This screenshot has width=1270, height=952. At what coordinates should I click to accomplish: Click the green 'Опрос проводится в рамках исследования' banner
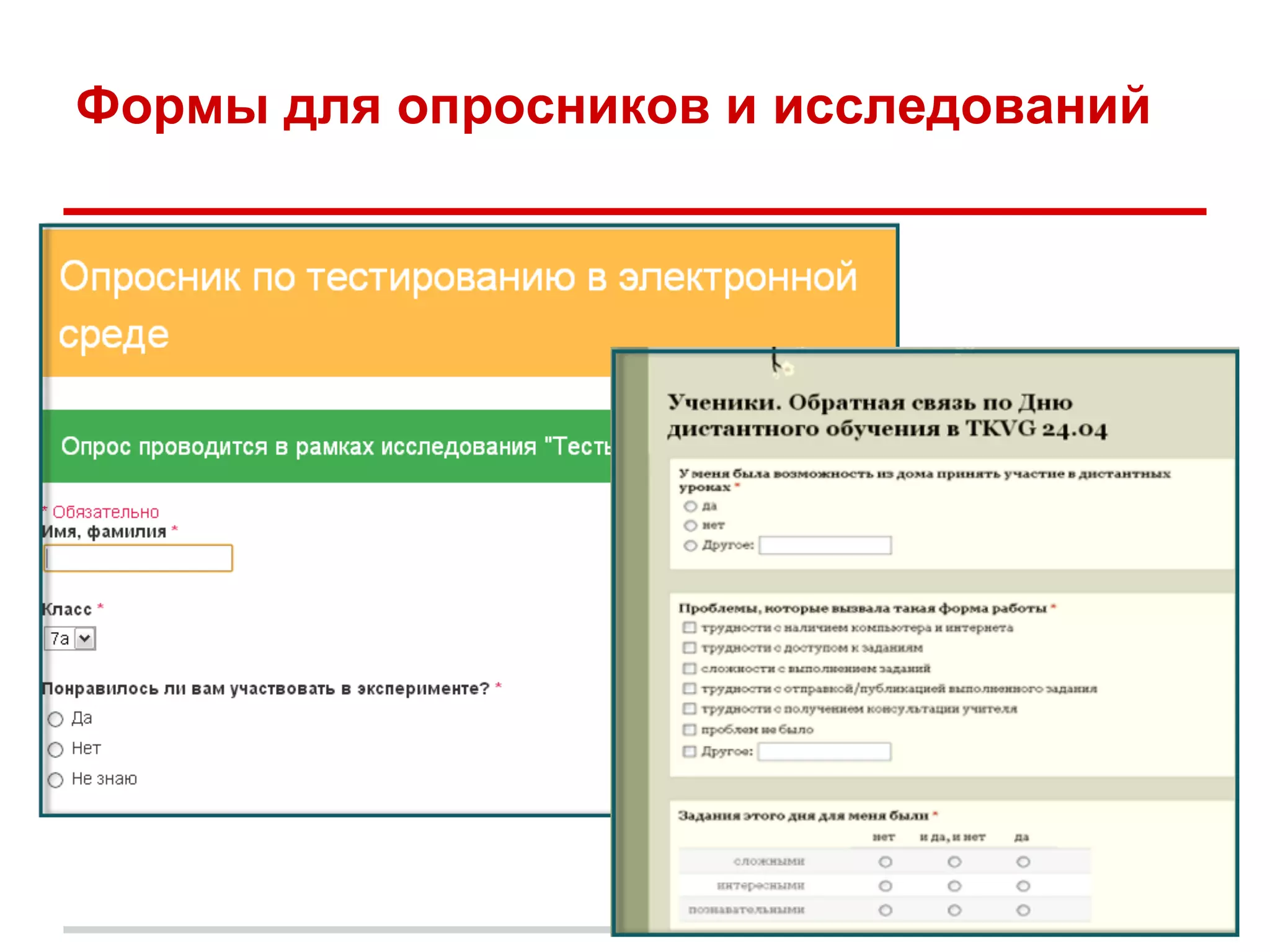point(327,446)
